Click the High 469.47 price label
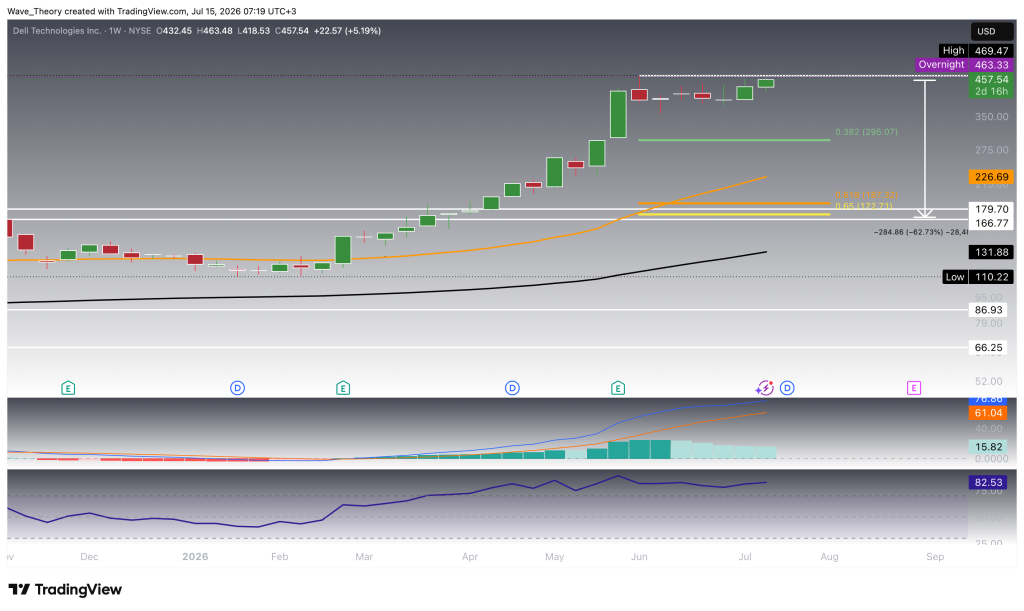The width and height of the screenshot is (1024, 611). 977,50
